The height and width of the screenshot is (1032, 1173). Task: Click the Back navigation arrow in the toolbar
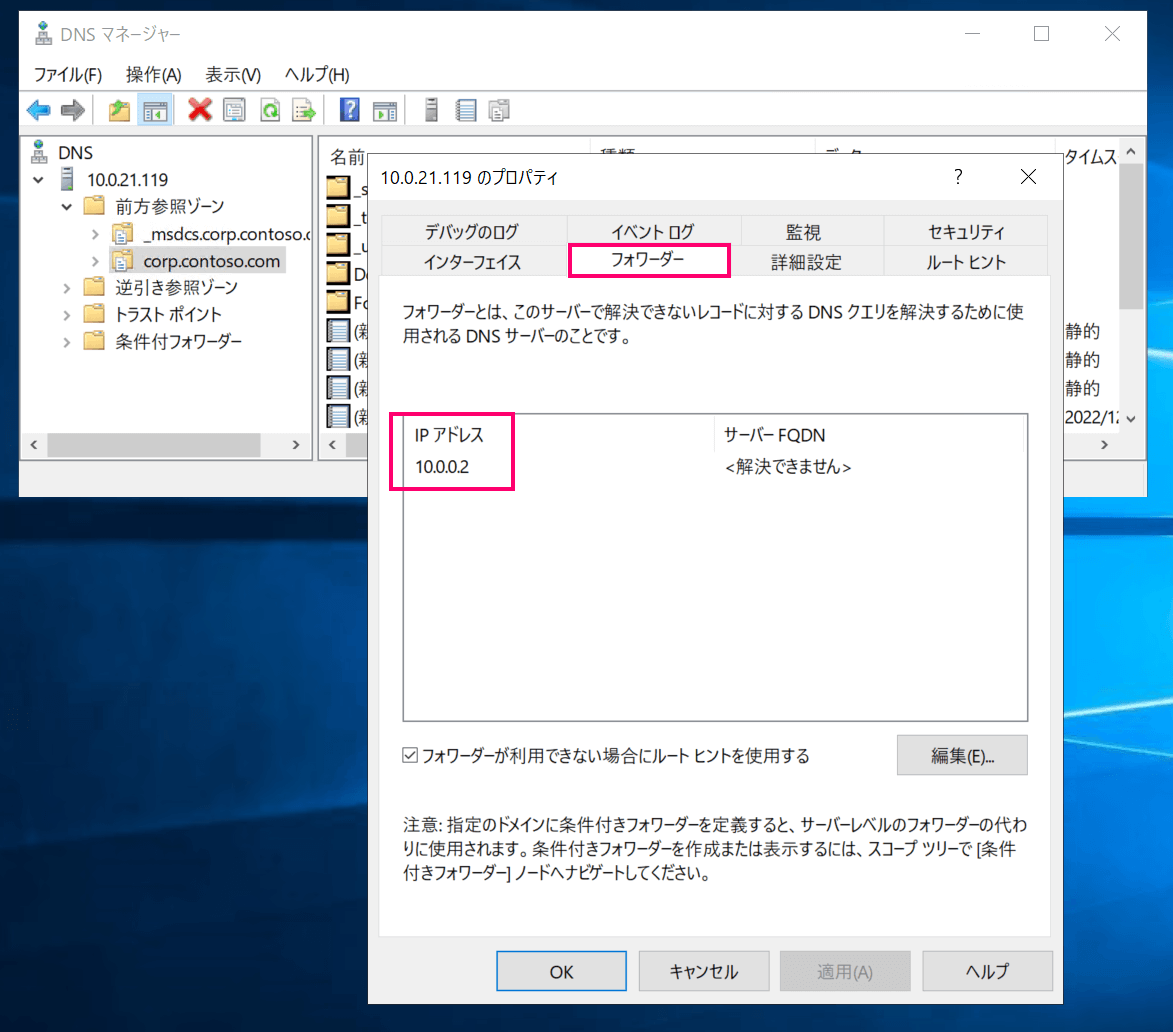tap(38, 110)
